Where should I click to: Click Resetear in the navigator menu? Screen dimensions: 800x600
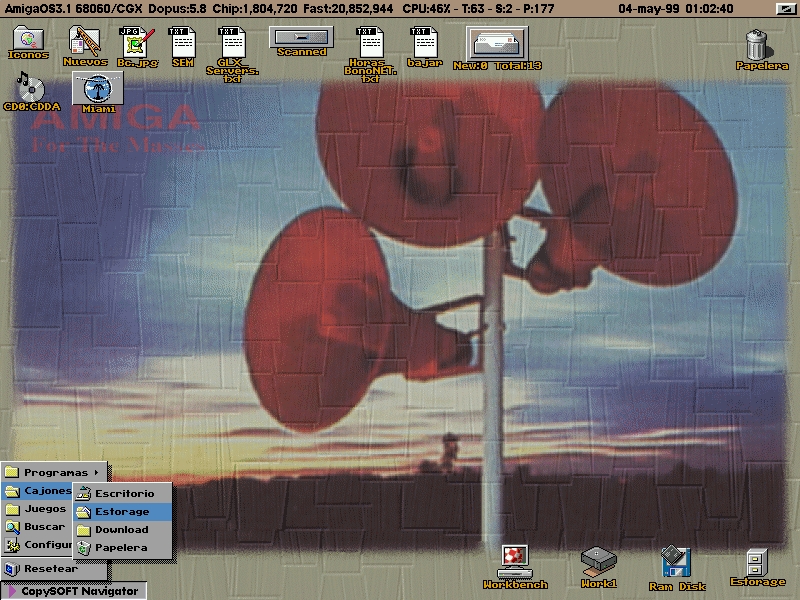pos(50,568)
